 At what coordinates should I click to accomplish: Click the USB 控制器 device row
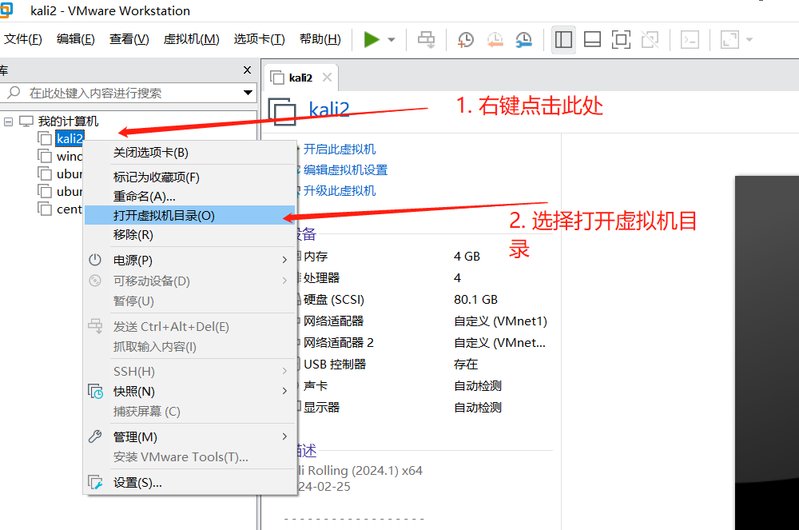pyautogui.click(x=423, y=364)
